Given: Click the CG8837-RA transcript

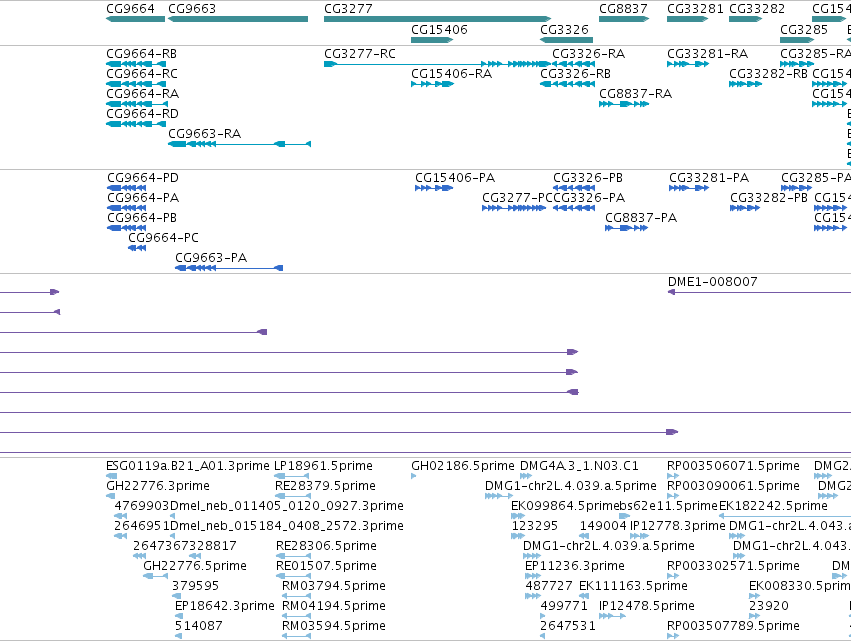Looking at the screenshot, I should (x=624, y=104).
